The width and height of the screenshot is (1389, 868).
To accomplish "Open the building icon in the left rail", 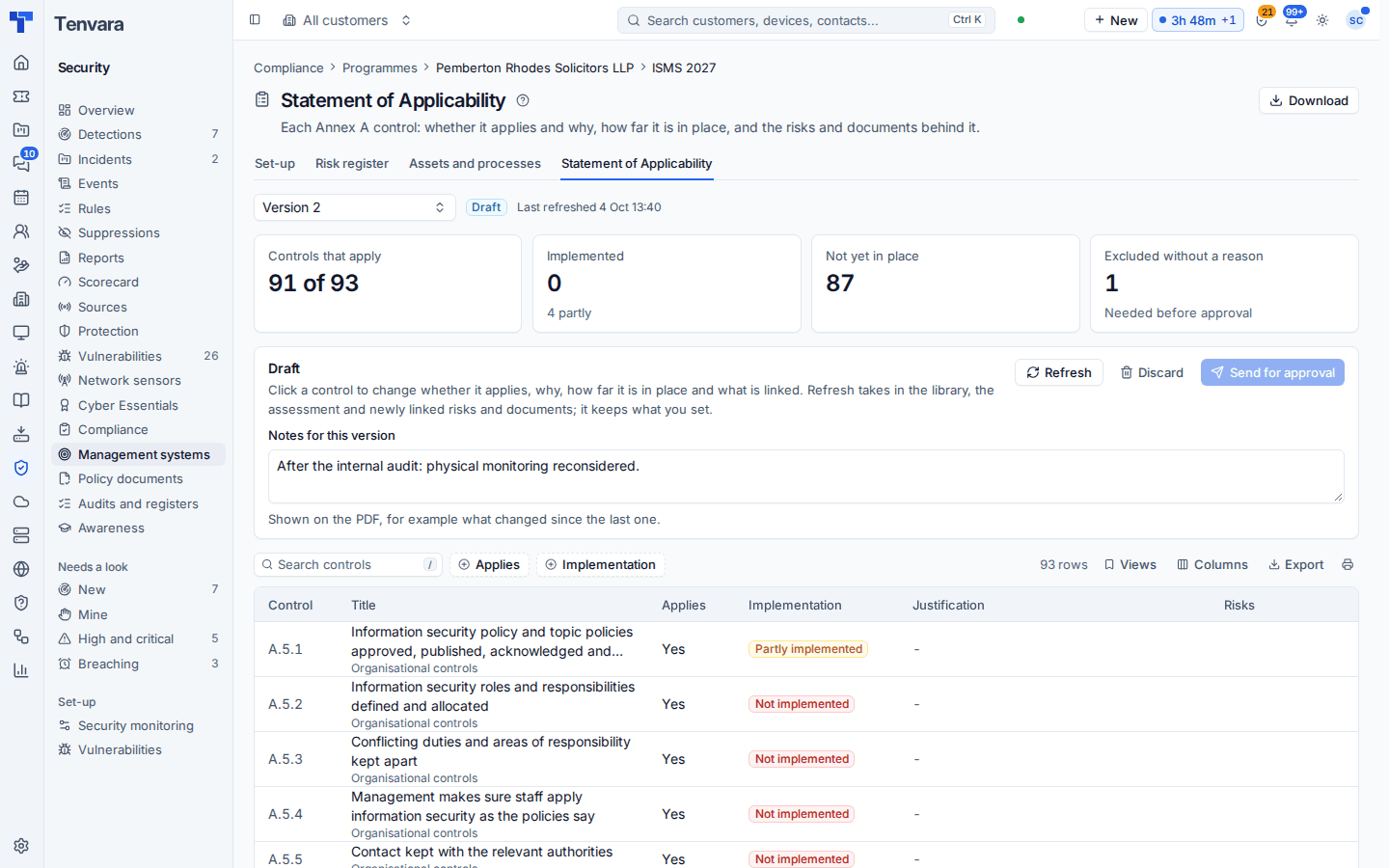I will point(21,299).
